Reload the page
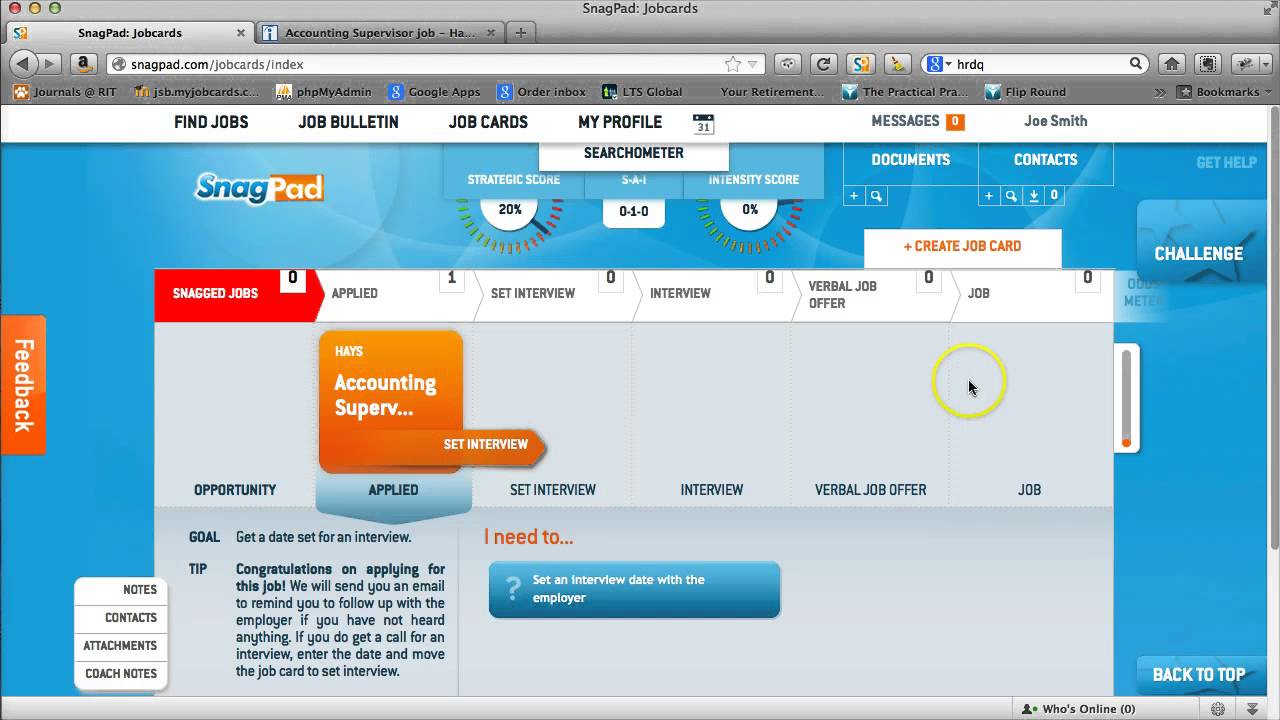Image resolution: width=1280 pixels, height=720 pixels. click(x=823, y=64)
